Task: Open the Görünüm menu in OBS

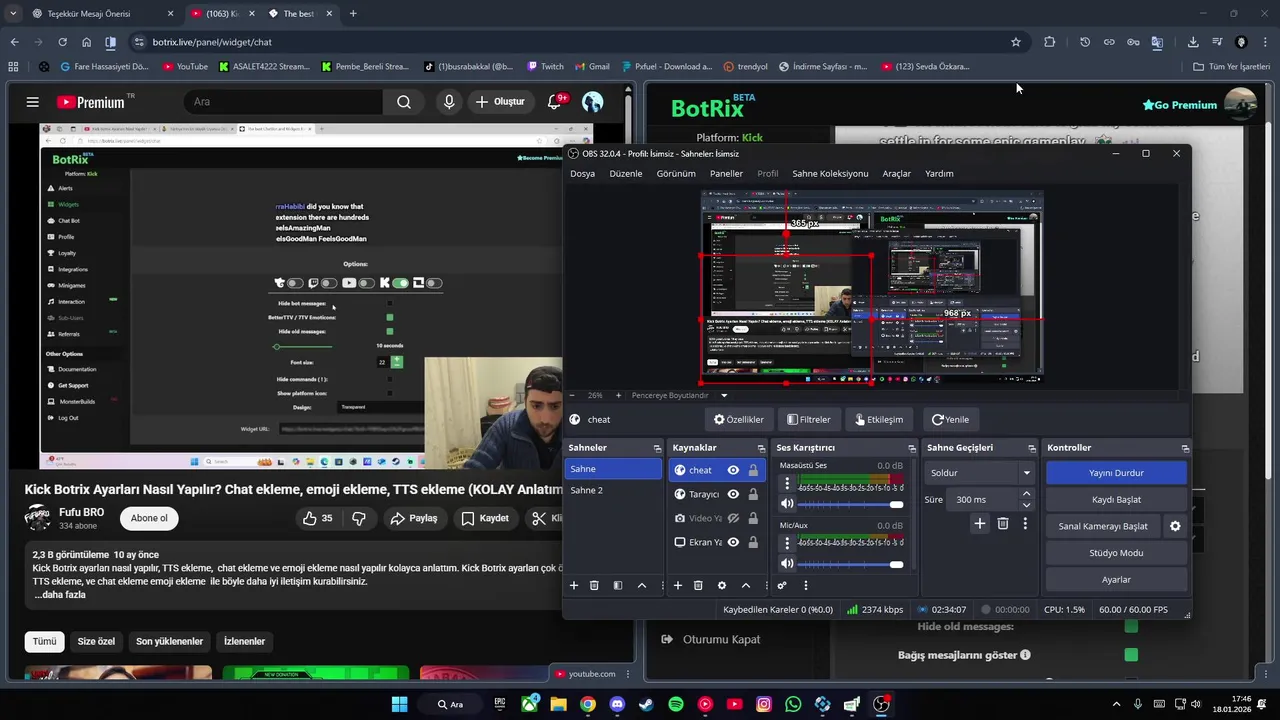Action: [676, 173]
